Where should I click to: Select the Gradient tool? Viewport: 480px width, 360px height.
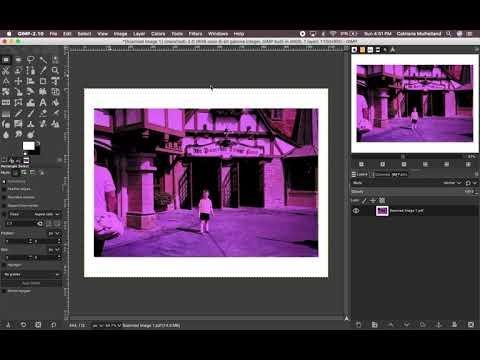[6, 113]
